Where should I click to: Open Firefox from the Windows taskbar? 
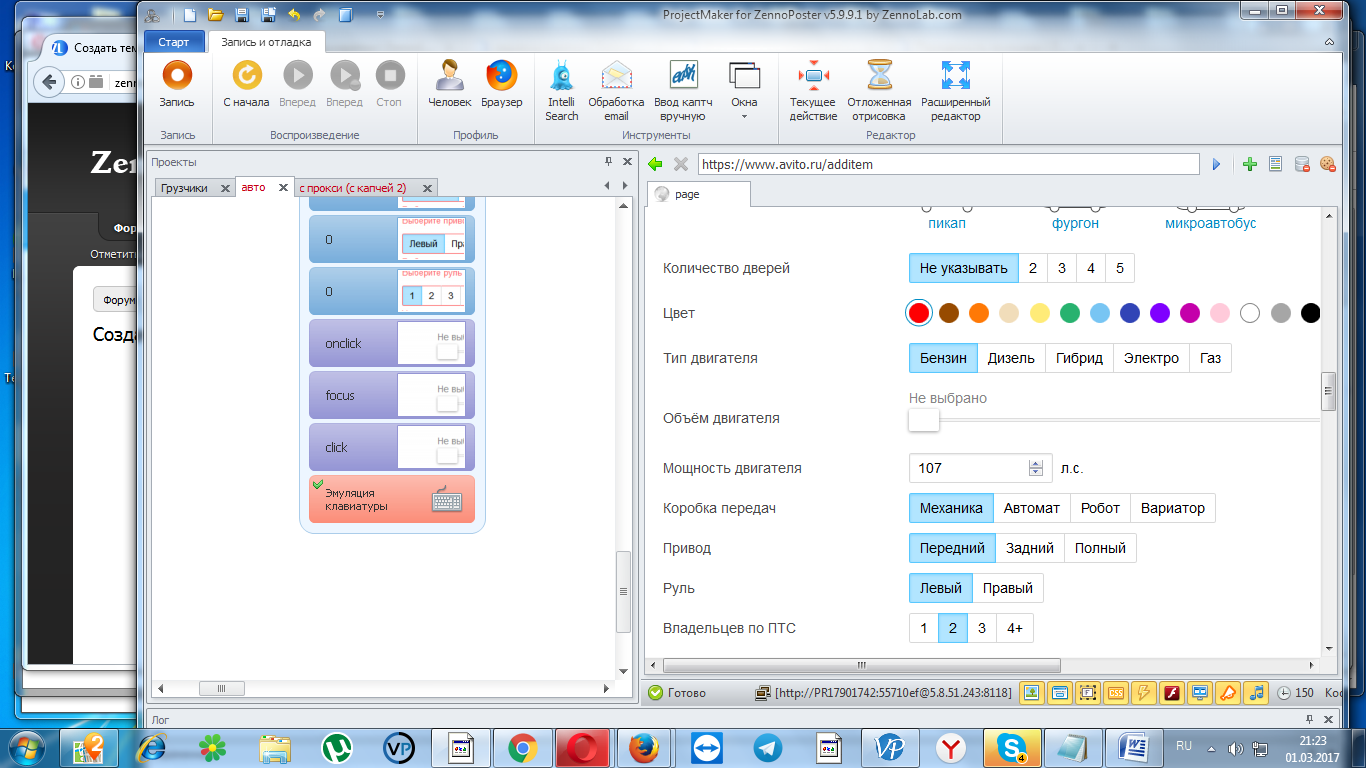[x=643, y=748]
